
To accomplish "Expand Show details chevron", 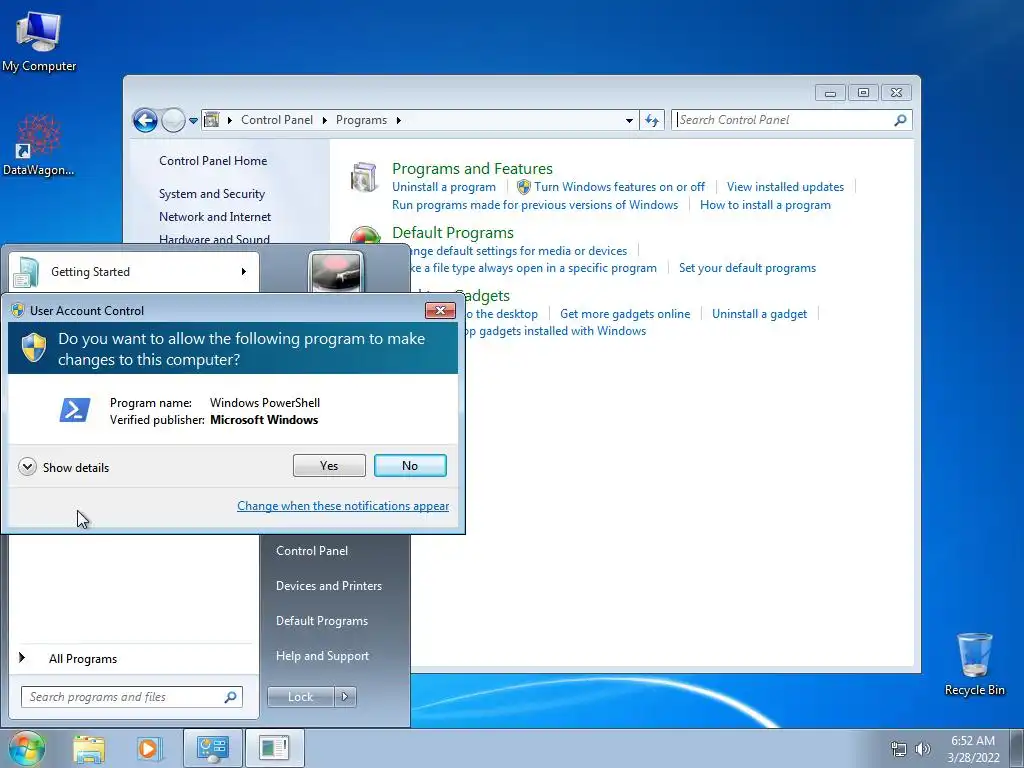I will pos(27,467).
